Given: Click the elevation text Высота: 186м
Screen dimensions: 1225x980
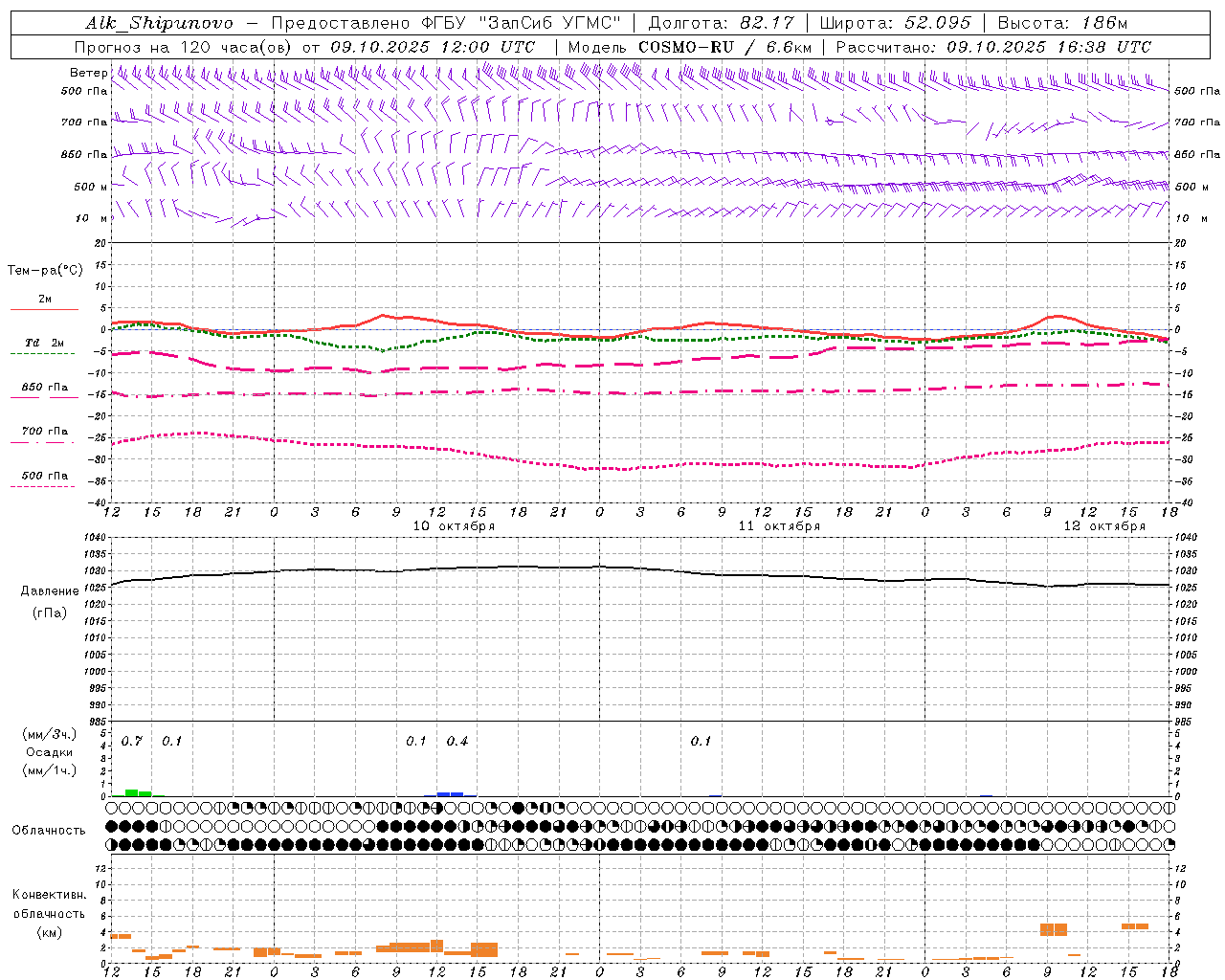Looking at the screenshot, I should click(1062, 23).
